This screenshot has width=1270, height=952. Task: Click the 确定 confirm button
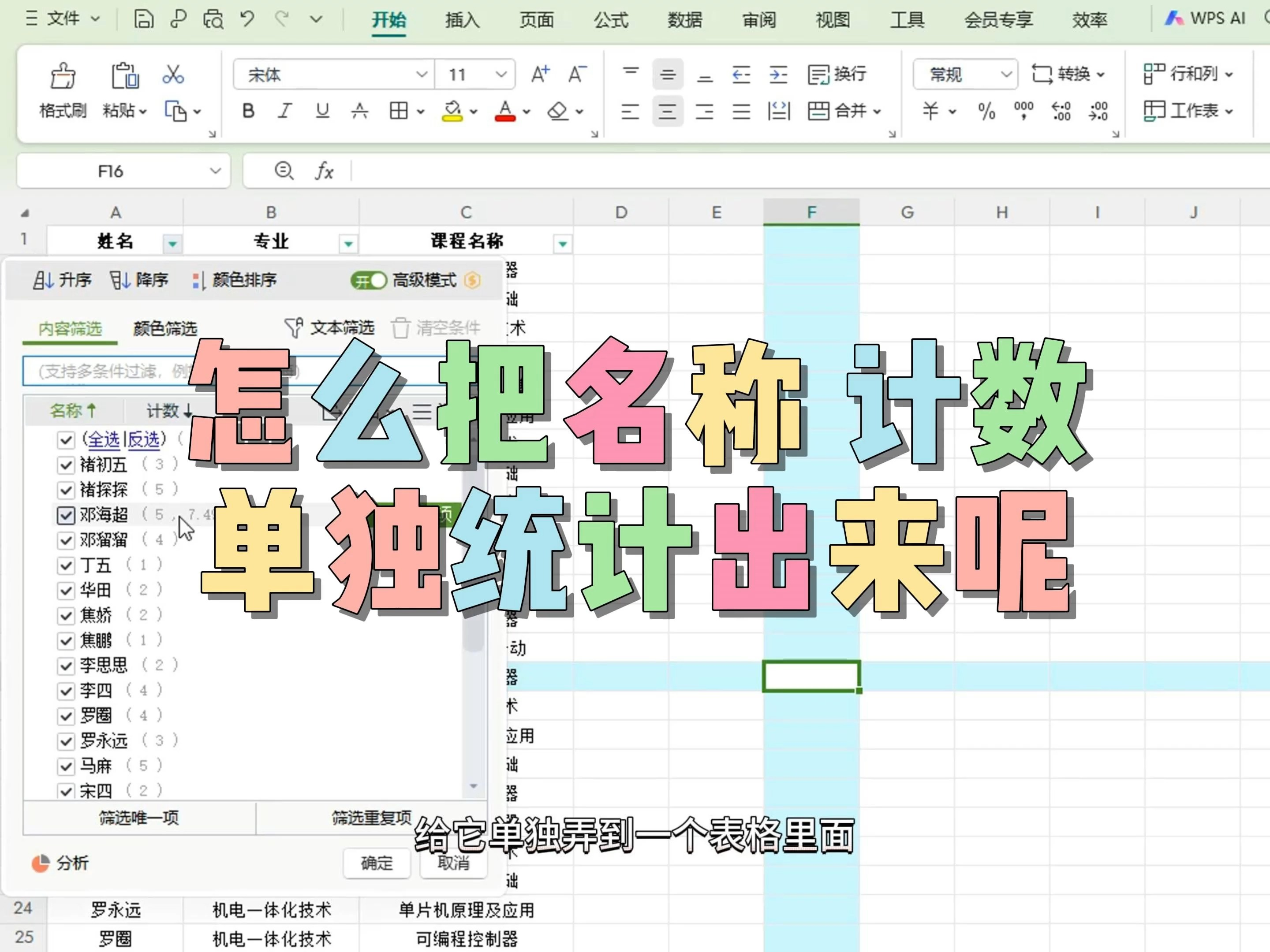377,863
